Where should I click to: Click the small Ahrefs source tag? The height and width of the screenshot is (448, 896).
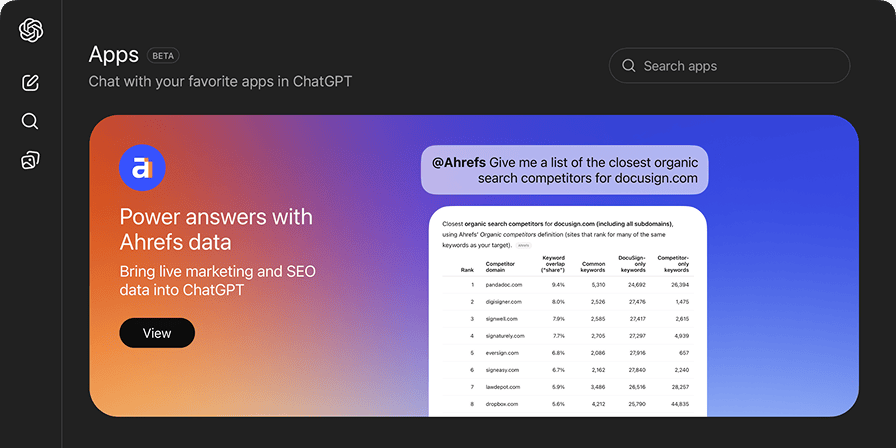coord(523,245)
